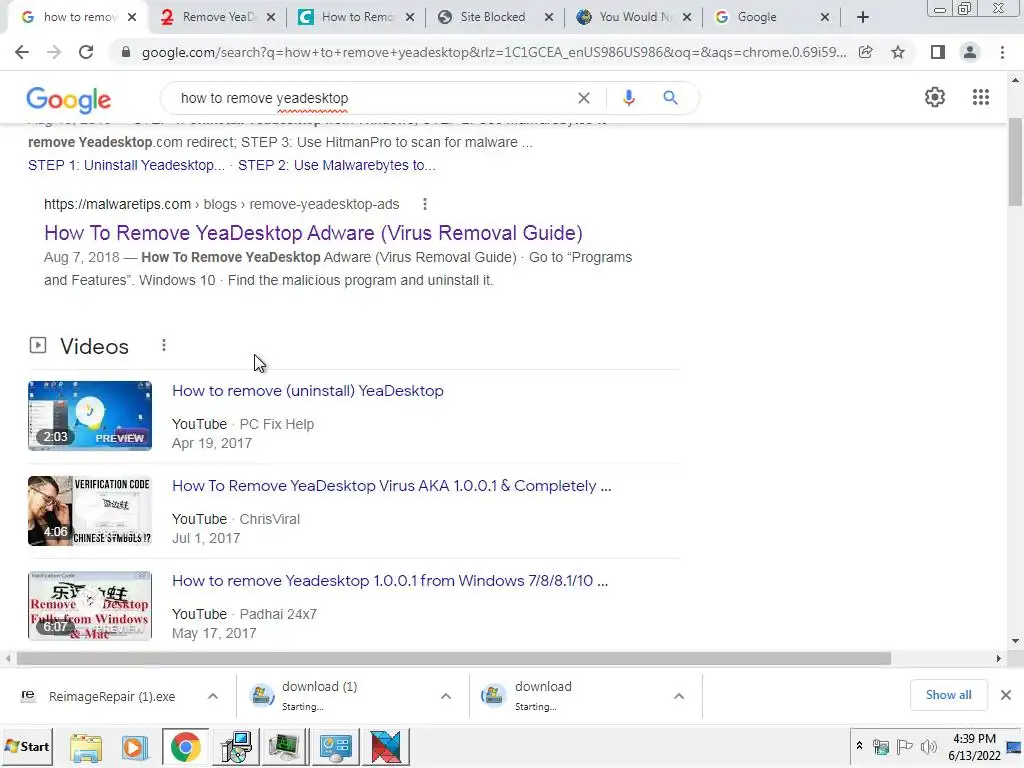Close the downloads bar

[x=1006, y=695]
